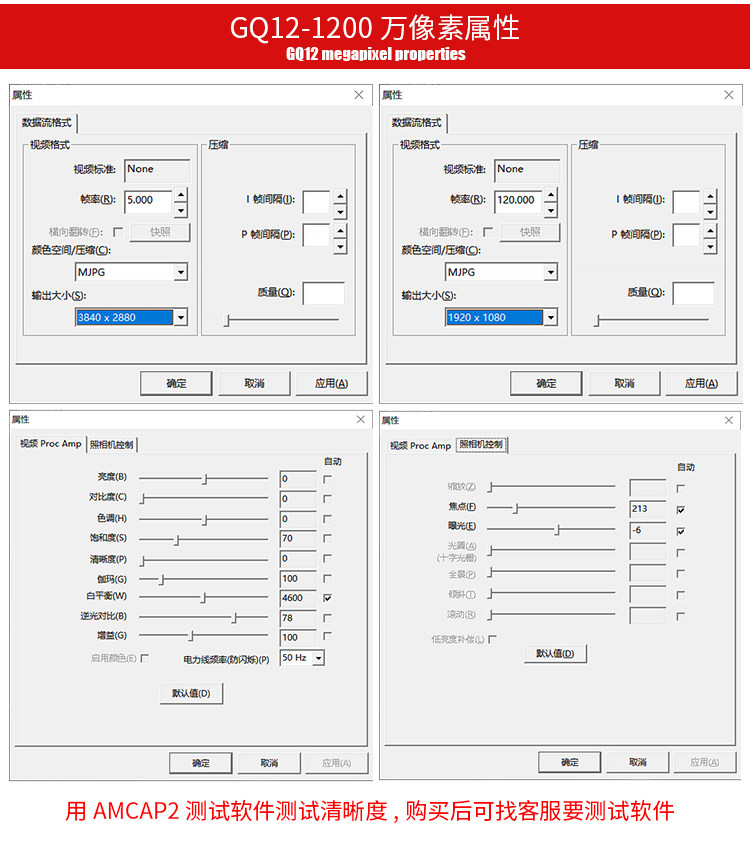Close the camera control focus dialog

click(729, 420)
